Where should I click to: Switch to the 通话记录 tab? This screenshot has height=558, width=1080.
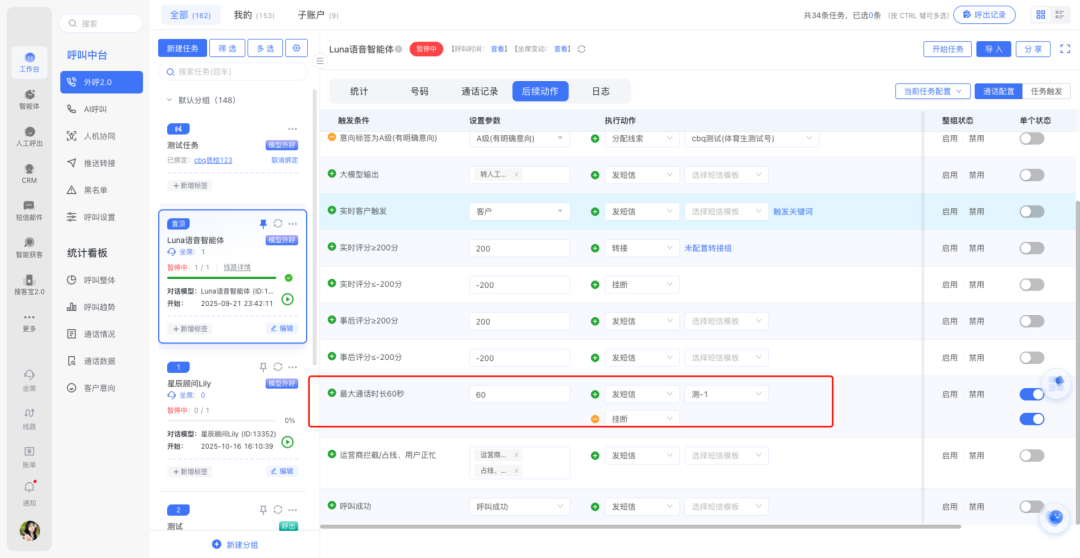479,91
